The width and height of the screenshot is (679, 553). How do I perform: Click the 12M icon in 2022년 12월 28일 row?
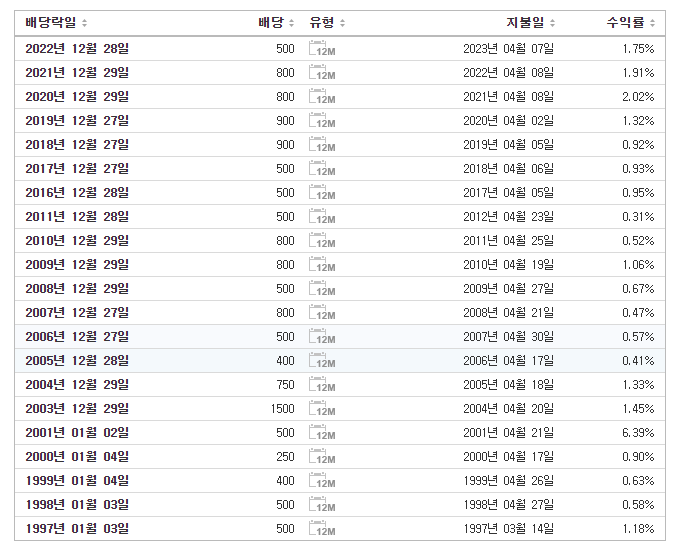[322, 49]
